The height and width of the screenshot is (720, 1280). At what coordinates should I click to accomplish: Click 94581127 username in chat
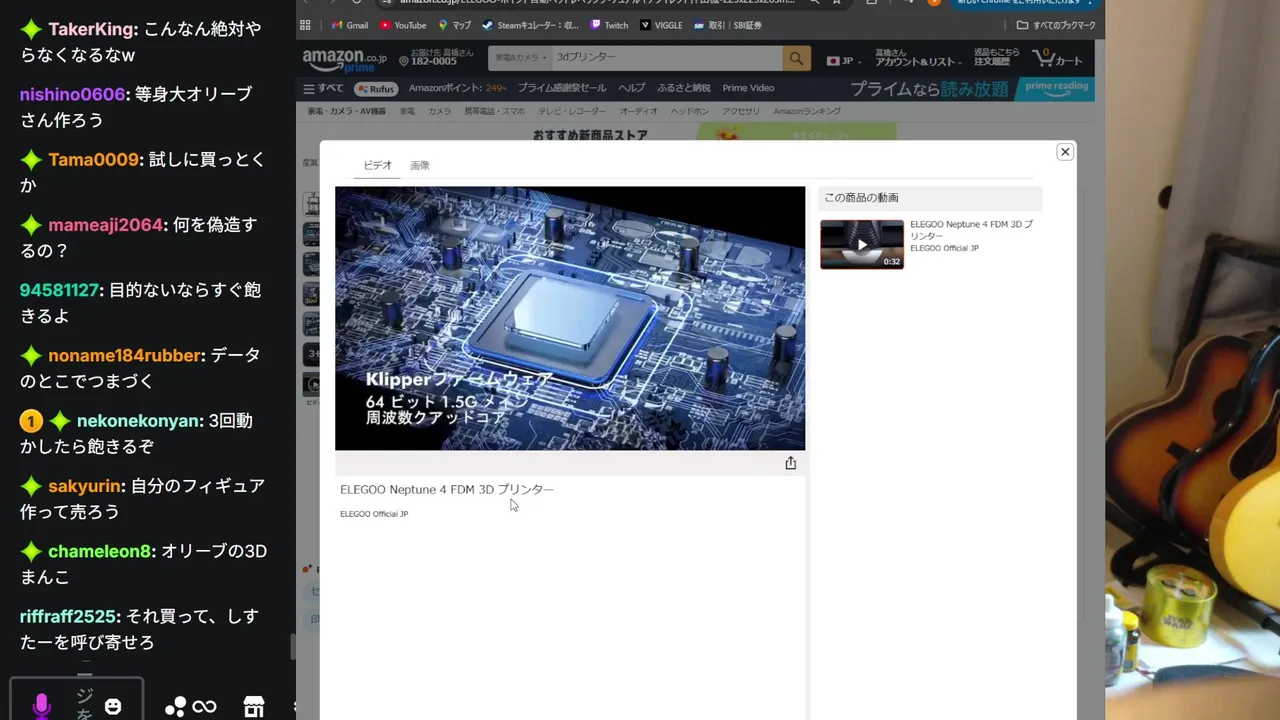59,290
